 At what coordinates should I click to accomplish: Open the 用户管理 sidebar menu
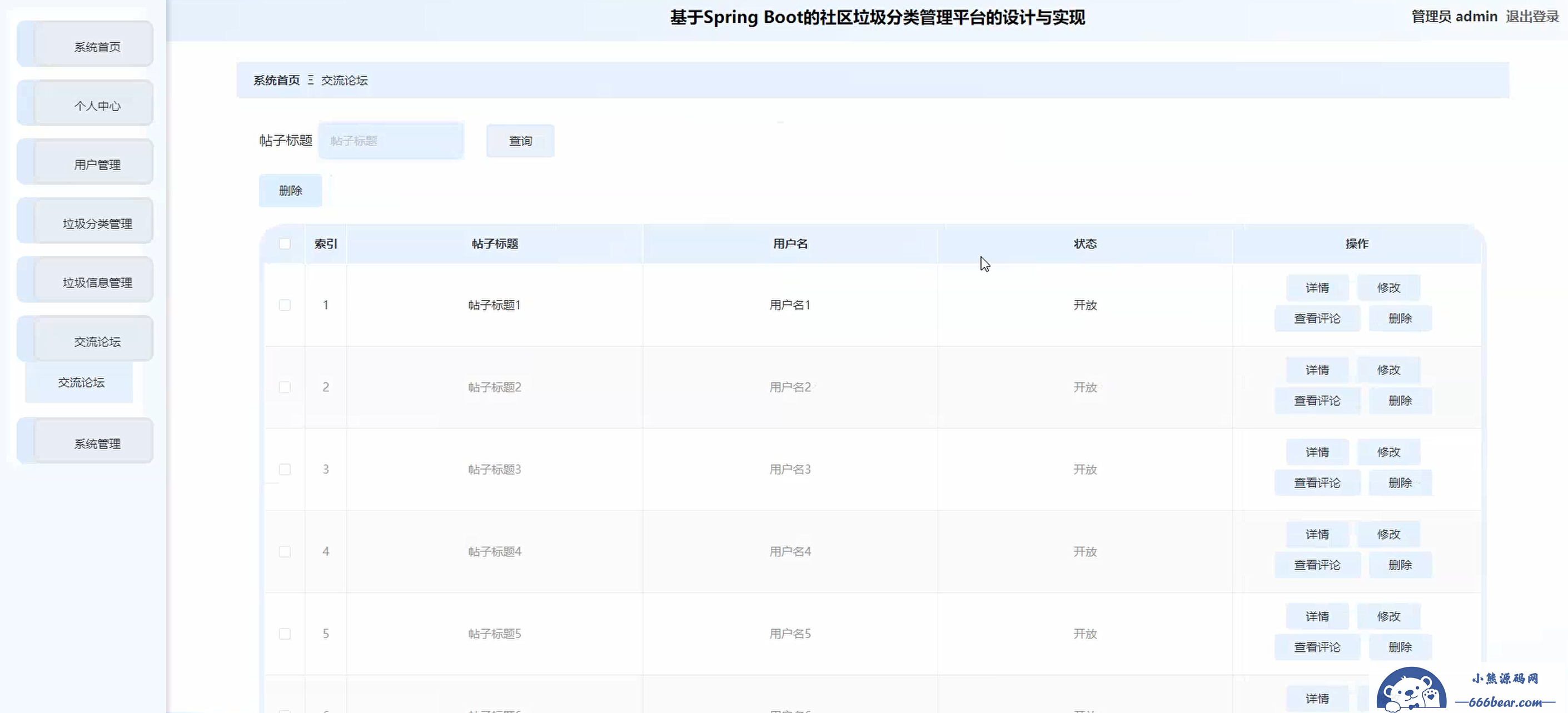coord(85,162)
